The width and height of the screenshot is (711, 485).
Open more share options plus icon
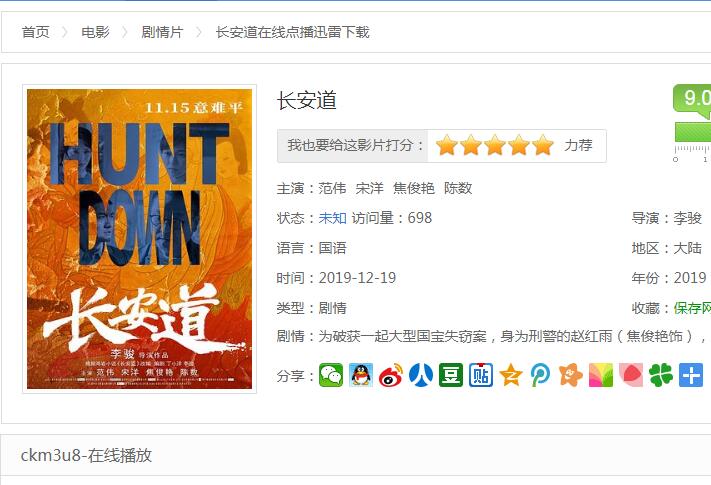click(x=691, y=375)
